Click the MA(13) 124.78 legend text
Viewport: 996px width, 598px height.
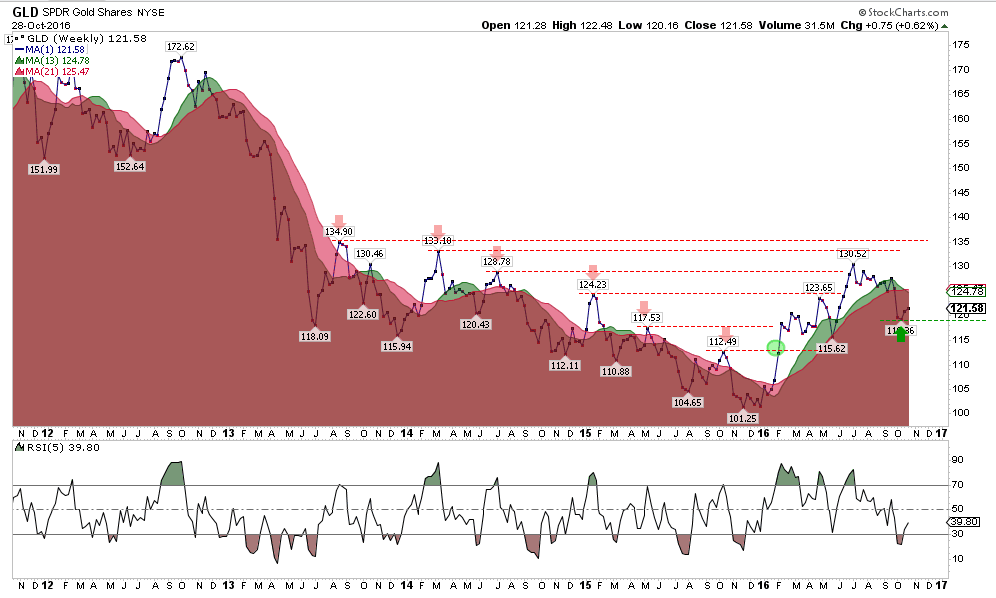click(x=57, y=60)
